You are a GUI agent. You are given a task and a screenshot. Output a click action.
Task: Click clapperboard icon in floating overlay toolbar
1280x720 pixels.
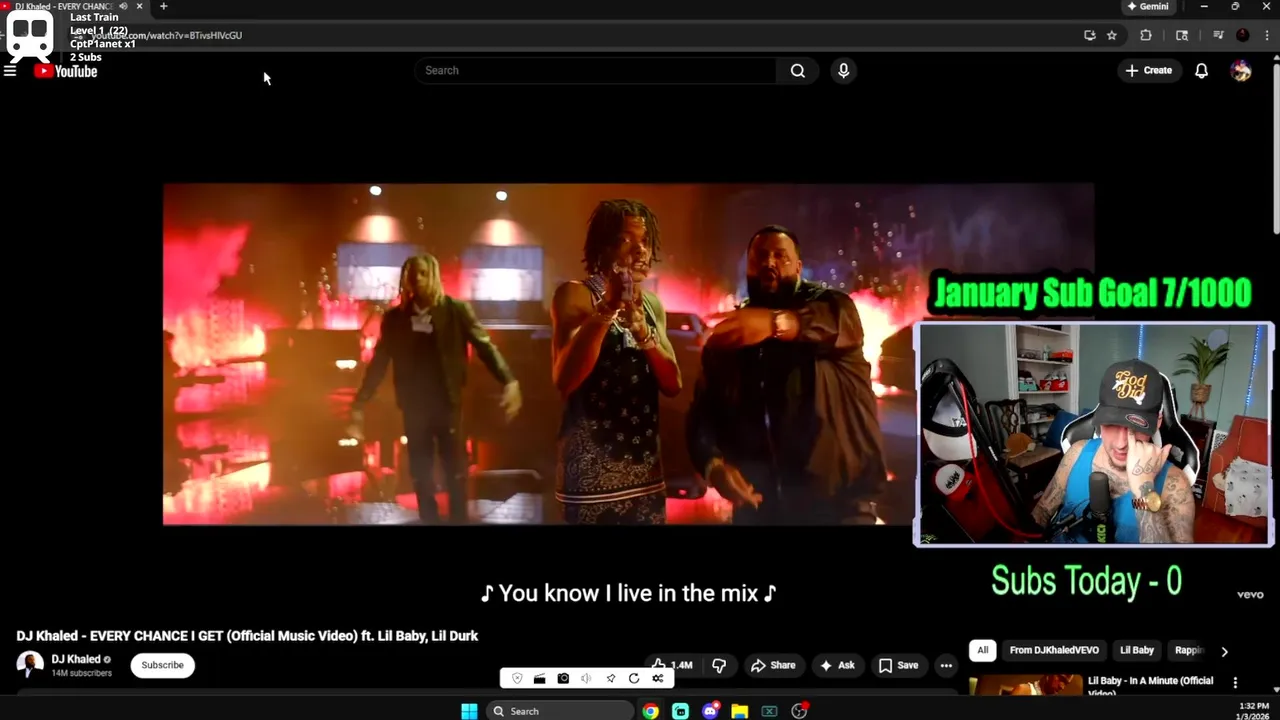coord(539,678)
